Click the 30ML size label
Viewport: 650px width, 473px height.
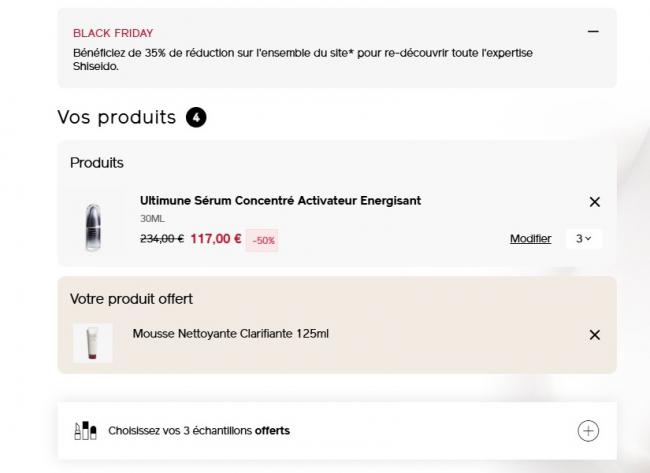(153, 218)
